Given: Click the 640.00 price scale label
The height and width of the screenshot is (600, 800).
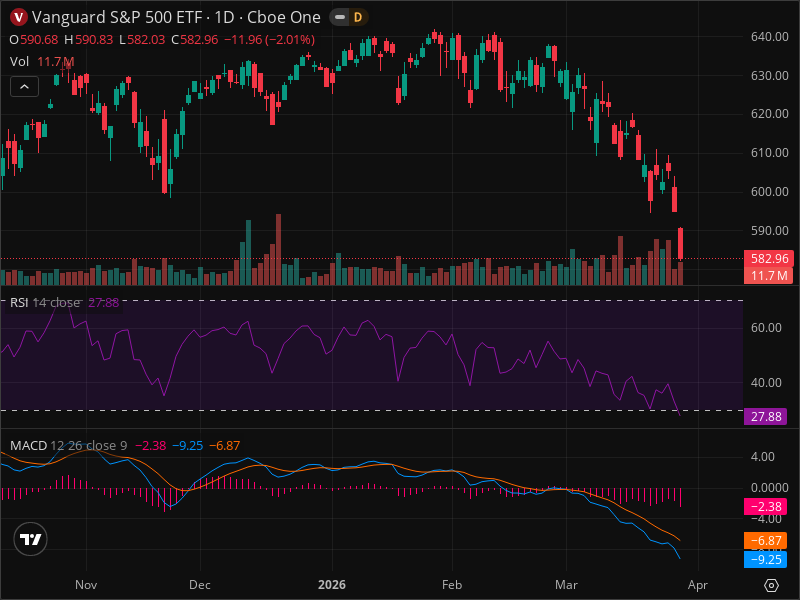Looking at the screenshot, I should (769, 37).
